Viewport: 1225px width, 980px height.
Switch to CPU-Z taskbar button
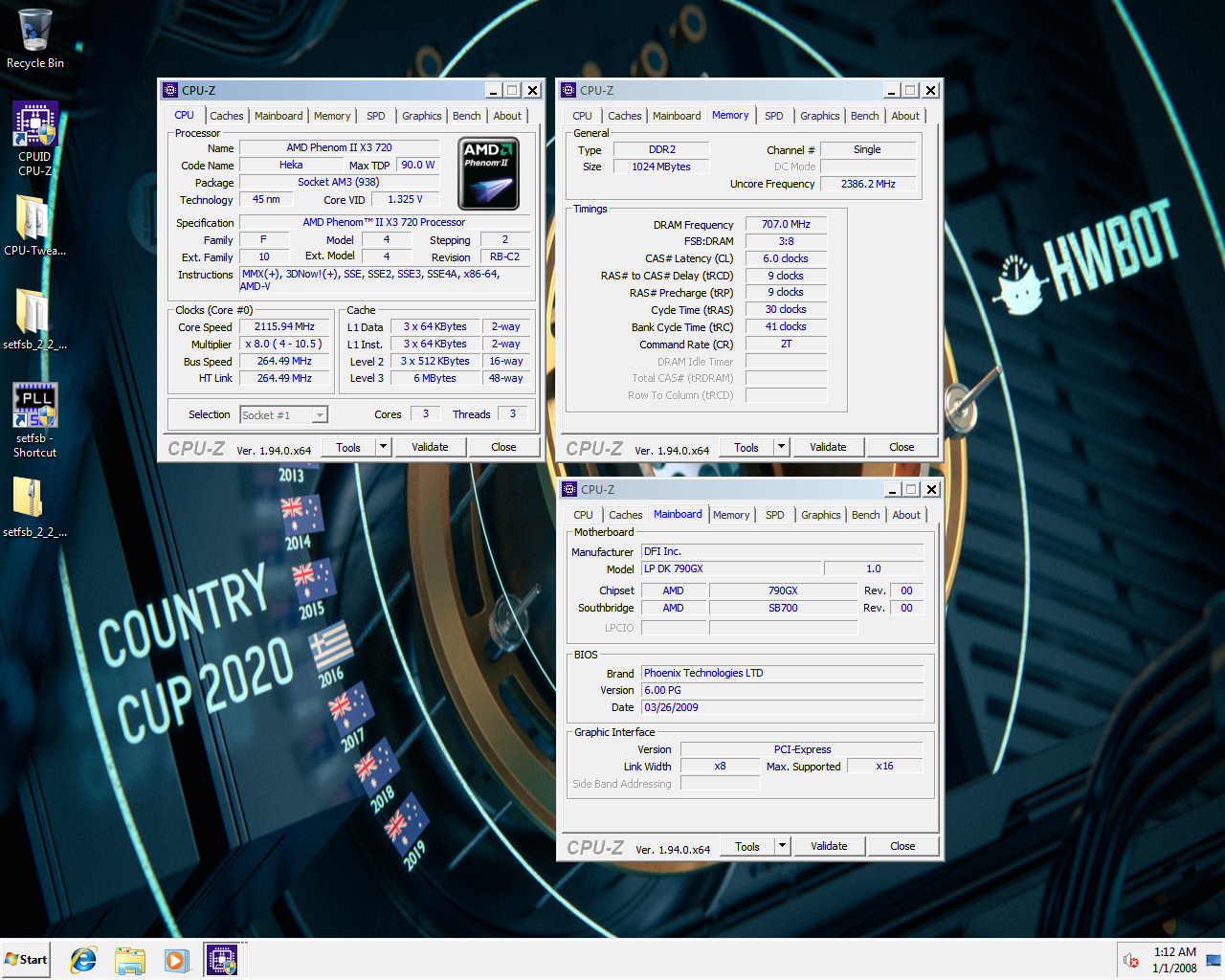coord(222,960)
